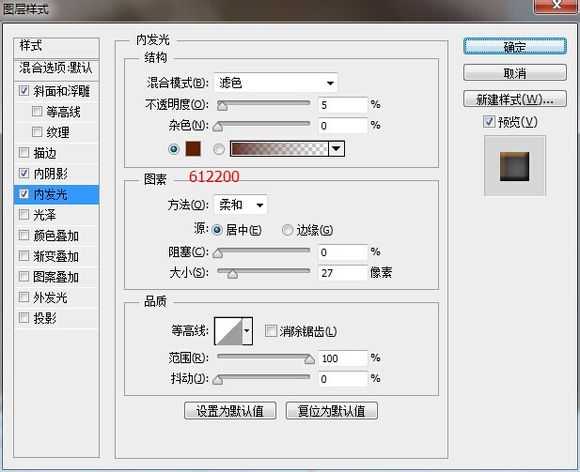This screenshot has height=472, width=580.
Task: Open the 等高线 contour picker arrow
Action: [x=247, y=331]
